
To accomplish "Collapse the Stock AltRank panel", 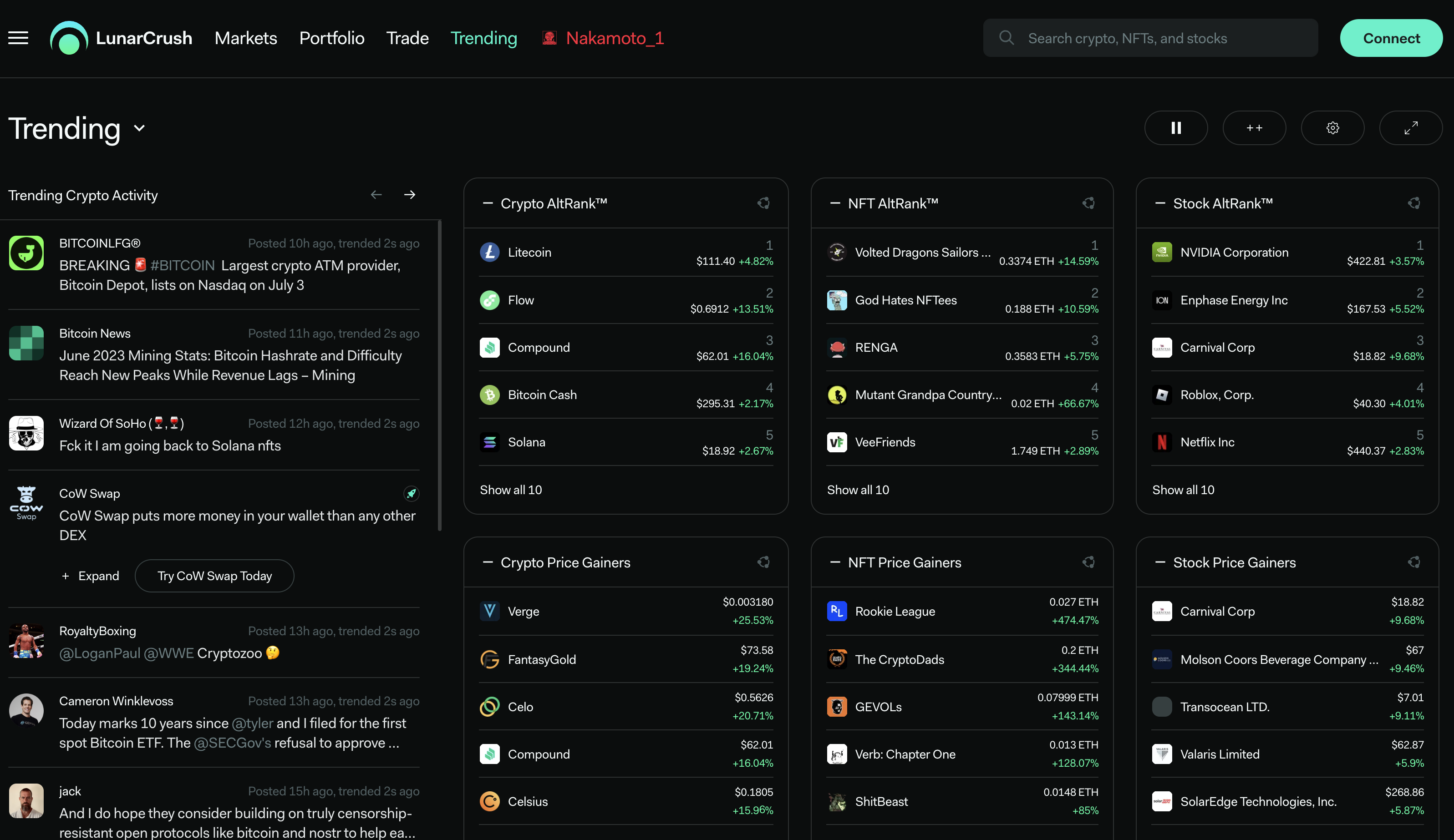I will pyautogui.click(x=1160, y=203).
